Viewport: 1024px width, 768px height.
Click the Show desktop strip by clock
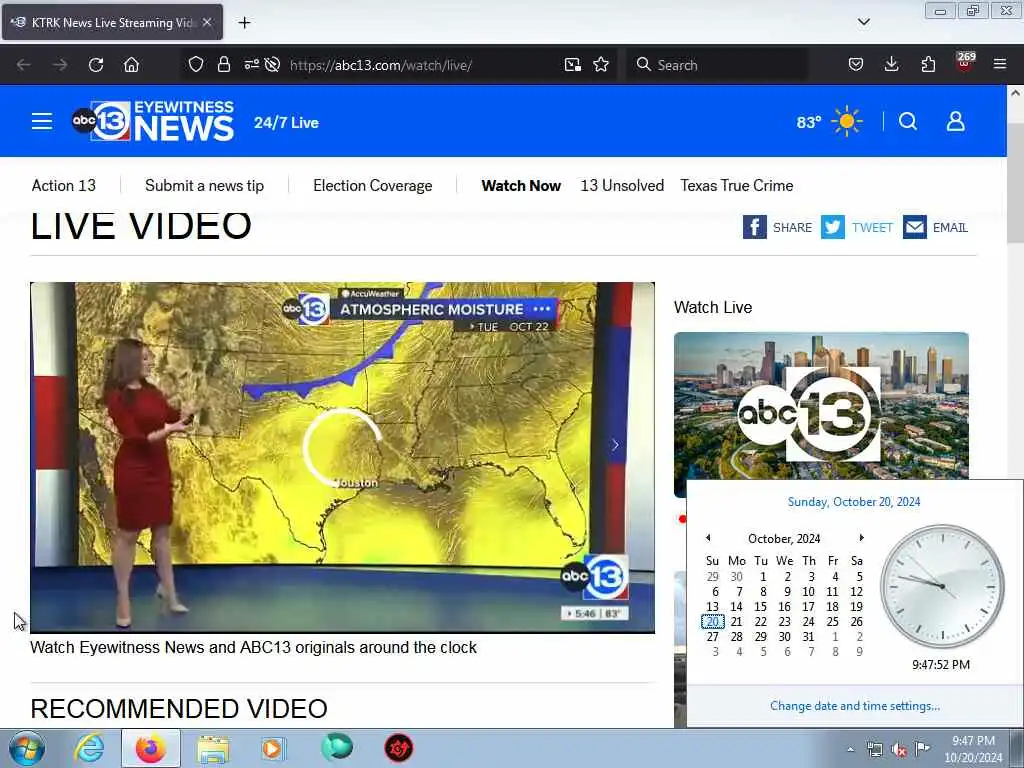click(1017, 748)
